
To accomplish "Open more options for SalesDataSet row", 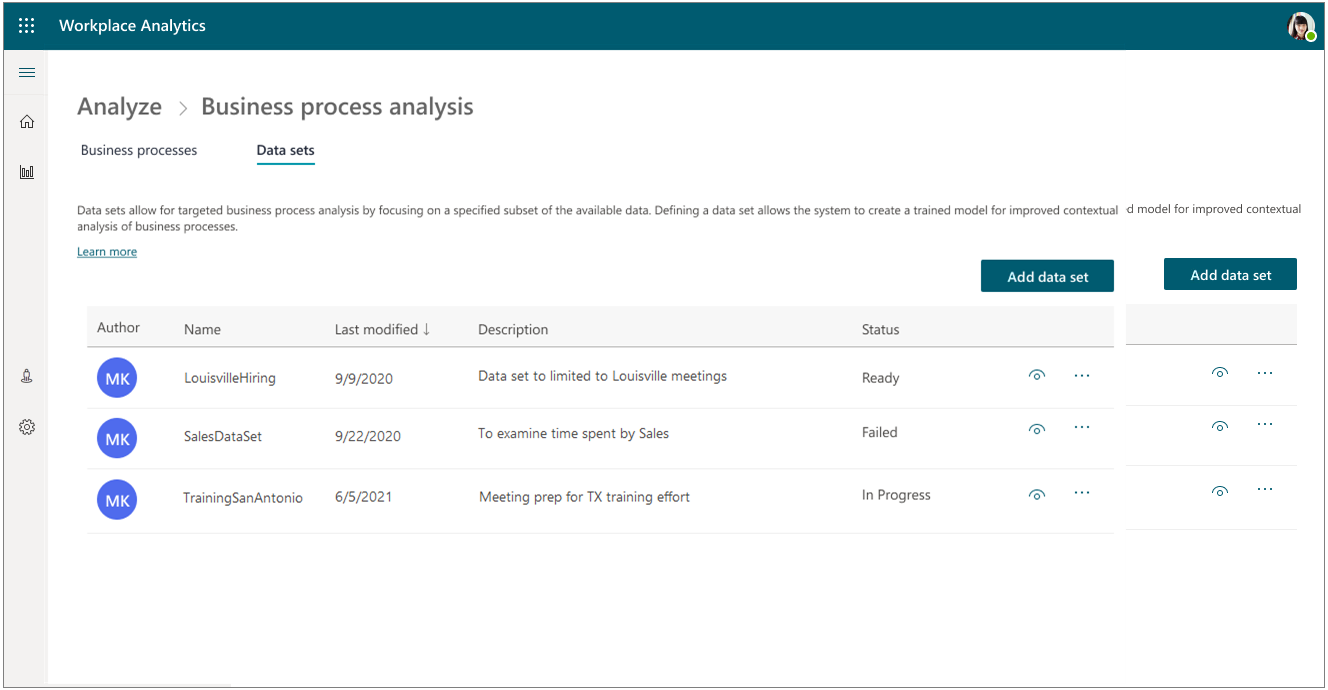I will point(1081,426).
